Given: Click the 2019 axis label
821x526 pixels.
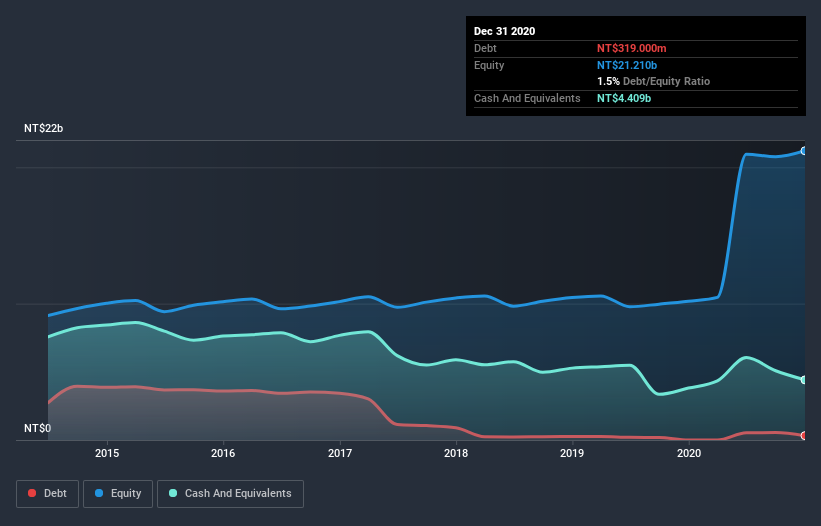Looking at the screenshot, I should (572, 453).
